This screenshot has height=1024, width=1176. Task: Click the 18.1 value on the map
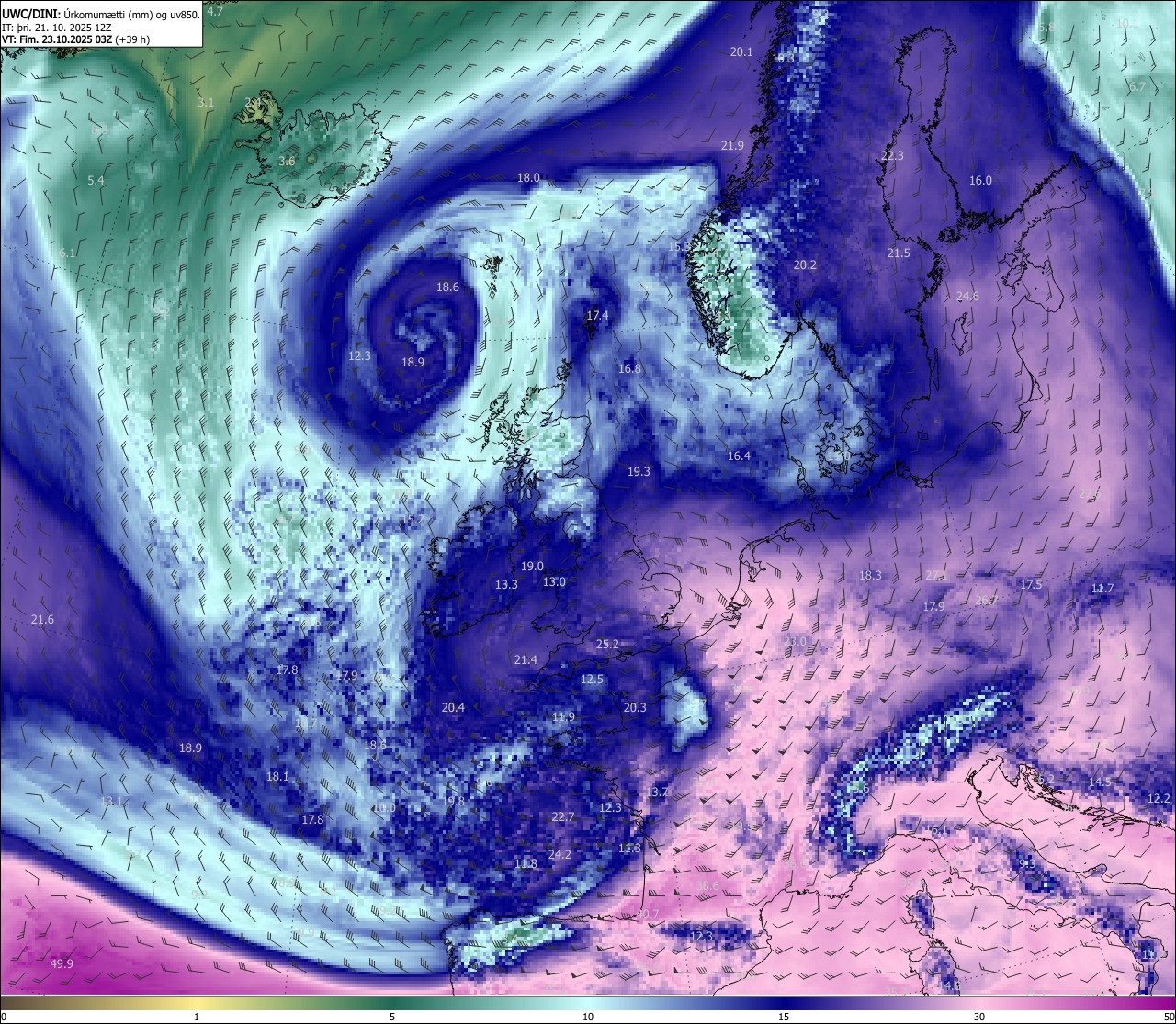tap(277, 777)
